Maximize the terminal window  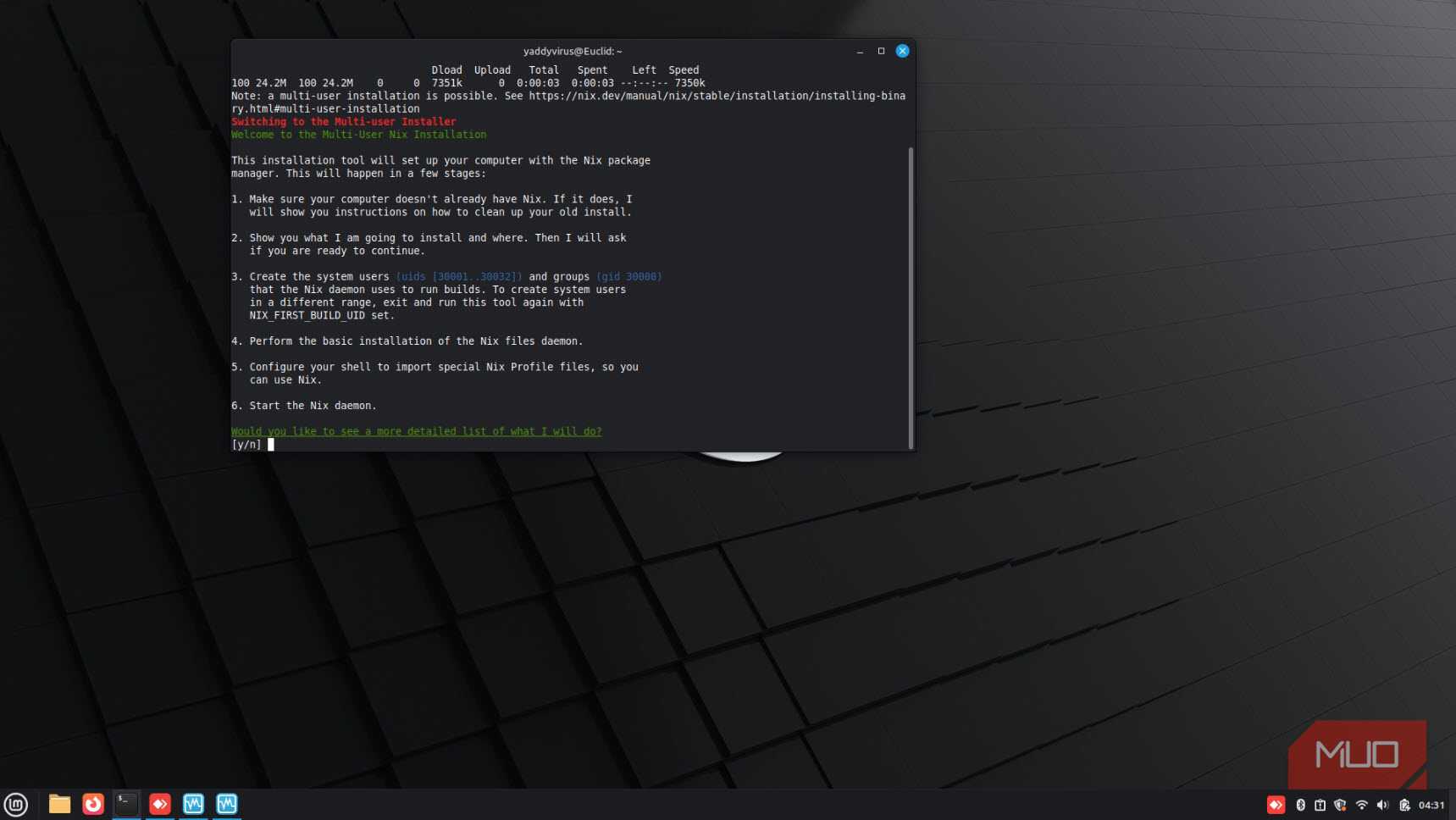pyautogui.click(x=881, y=51)
